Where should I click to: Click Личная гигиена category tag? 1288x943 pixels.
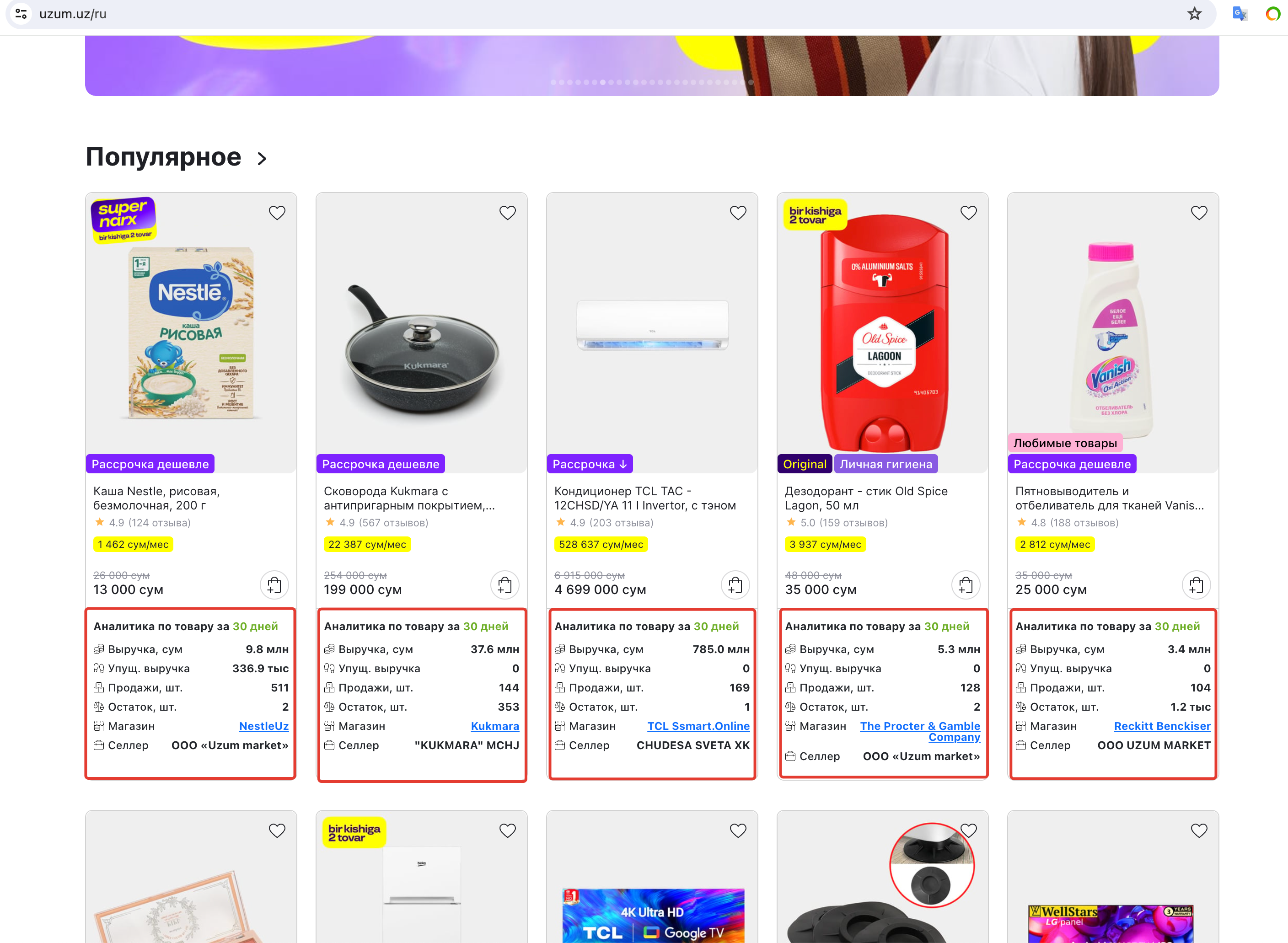pos(886,464)
